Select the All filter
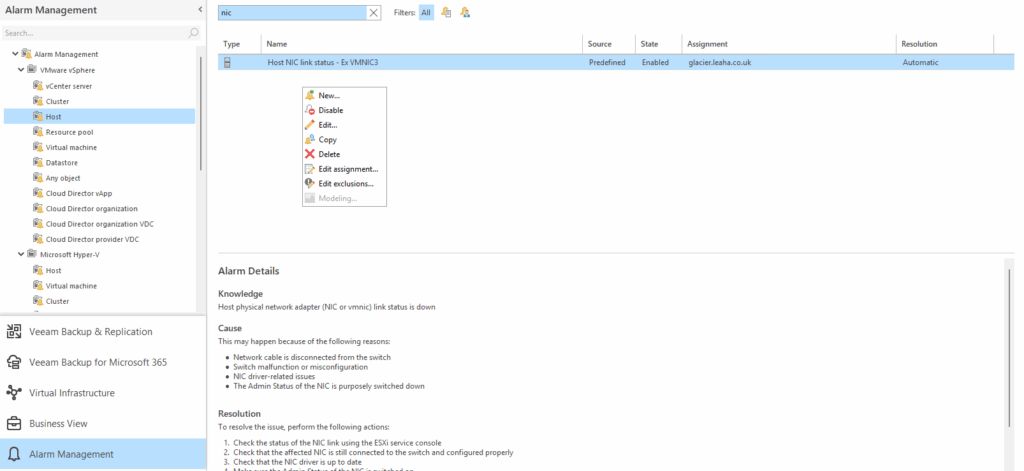The height and width of the screenshot is (471, 1024). [x=426, y=12]
